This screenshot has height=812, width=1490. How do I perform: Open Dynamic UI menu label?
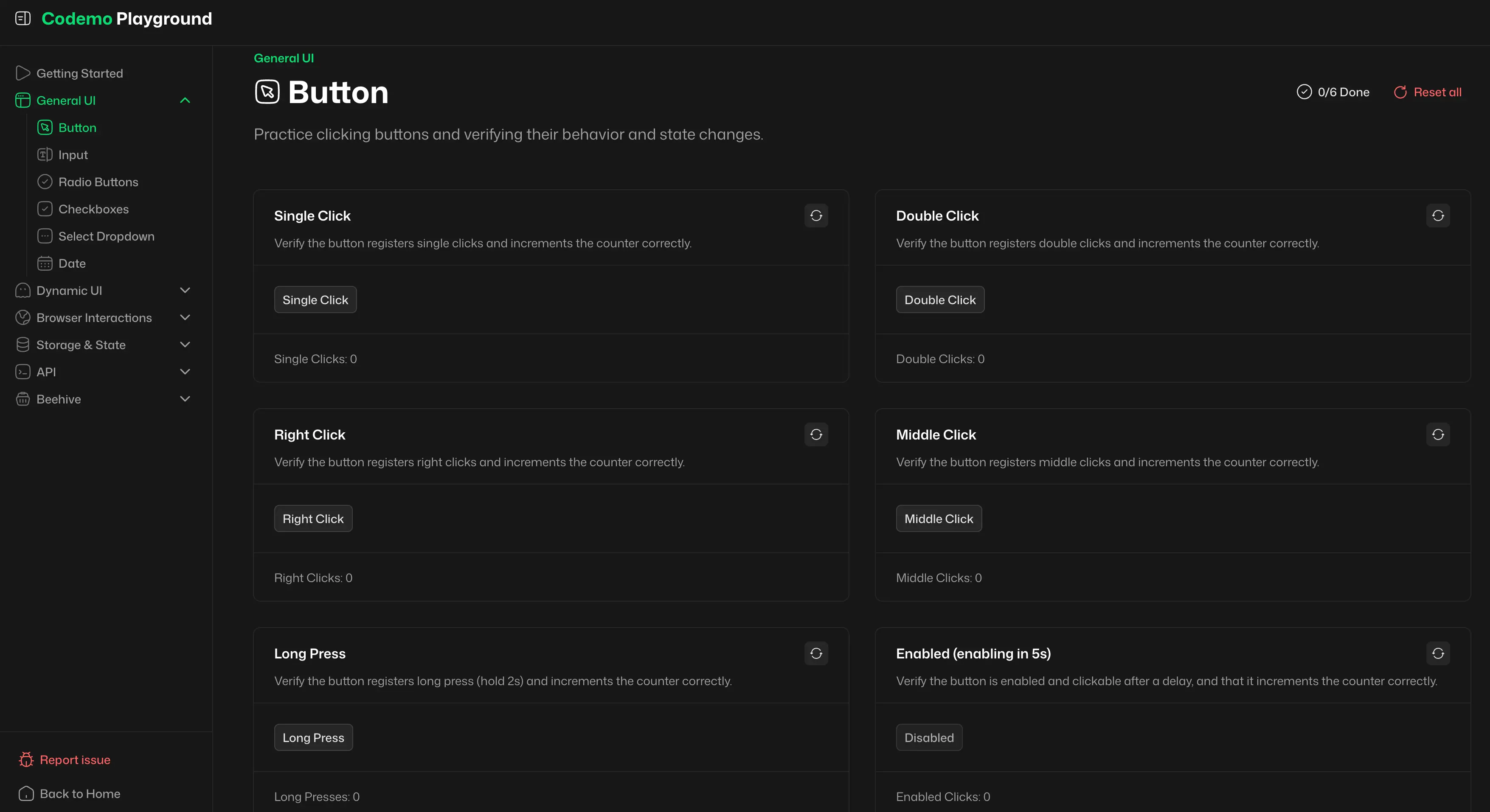[x=70, y=291]
